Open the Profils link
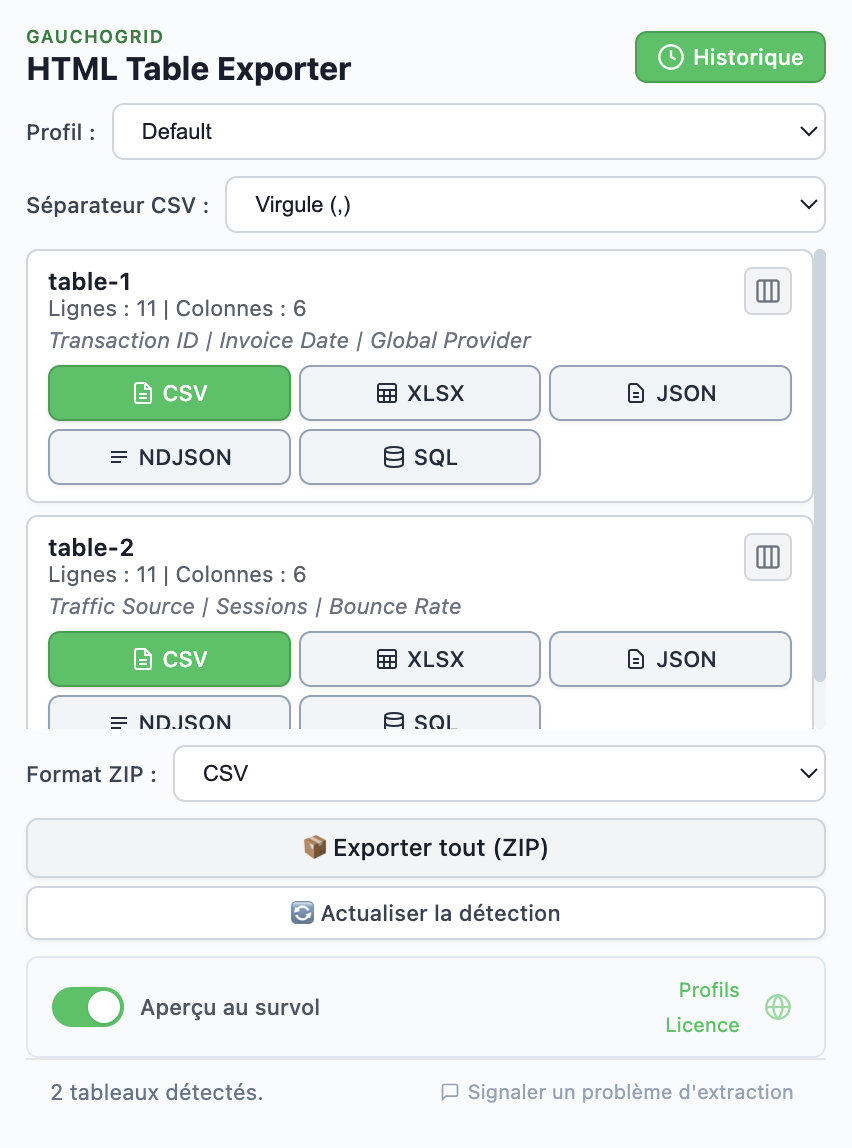The image size is (852, 1148). click(x=709, y=990)
